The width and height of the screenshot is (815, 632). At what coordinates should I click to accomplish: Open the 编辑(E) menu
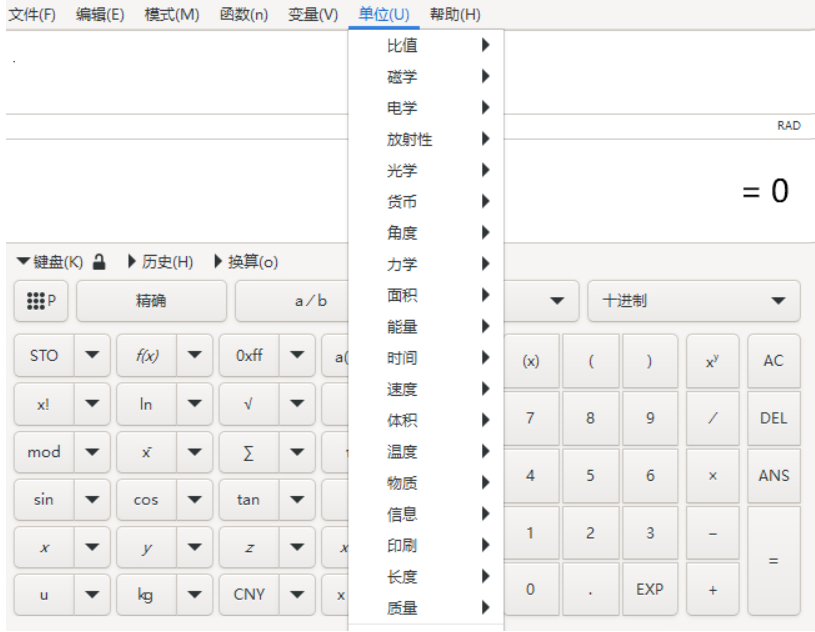(100, 15)
